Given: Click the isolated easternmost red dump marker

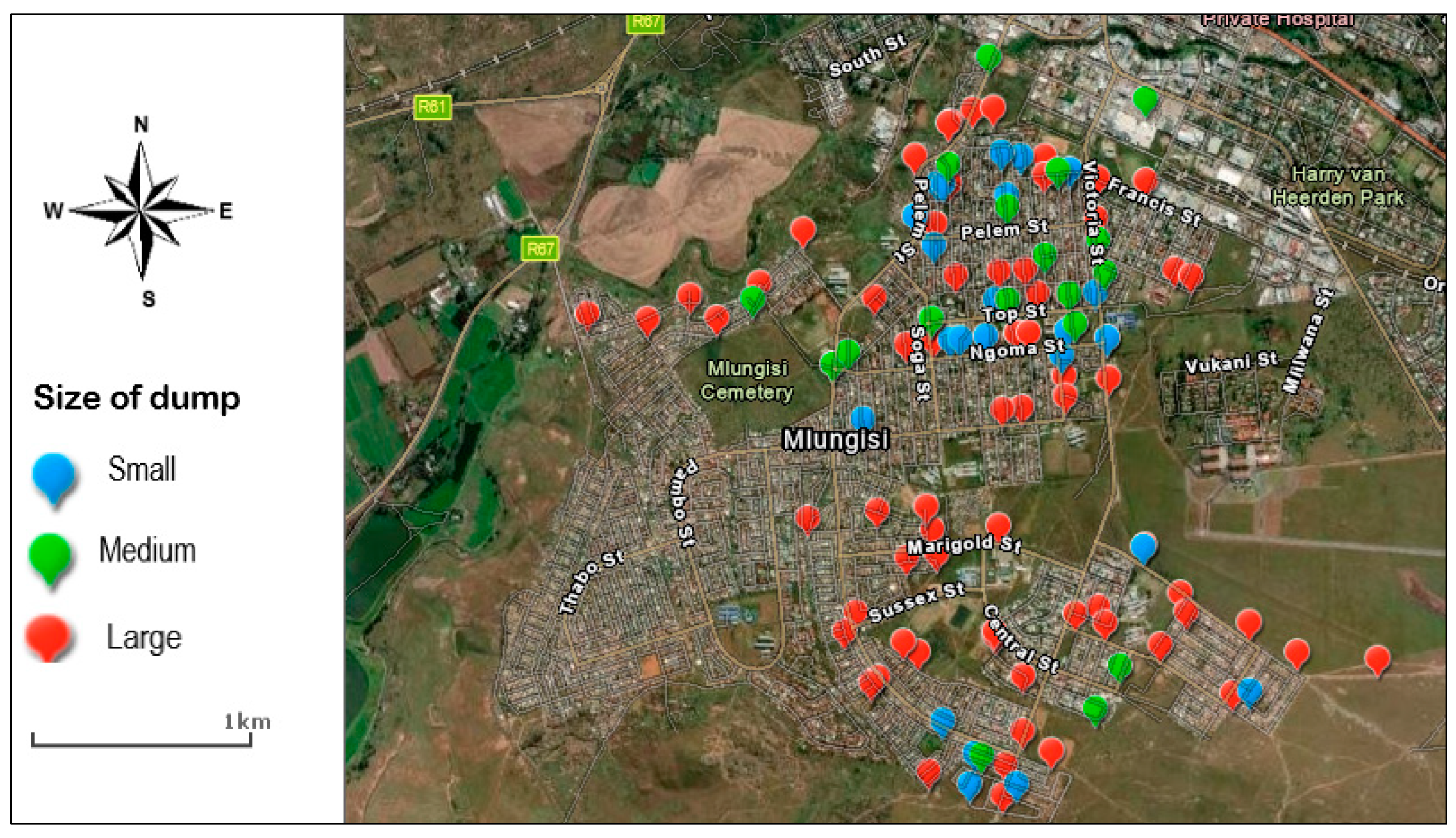Looking at the screenshot, I should click(1377, 658).
